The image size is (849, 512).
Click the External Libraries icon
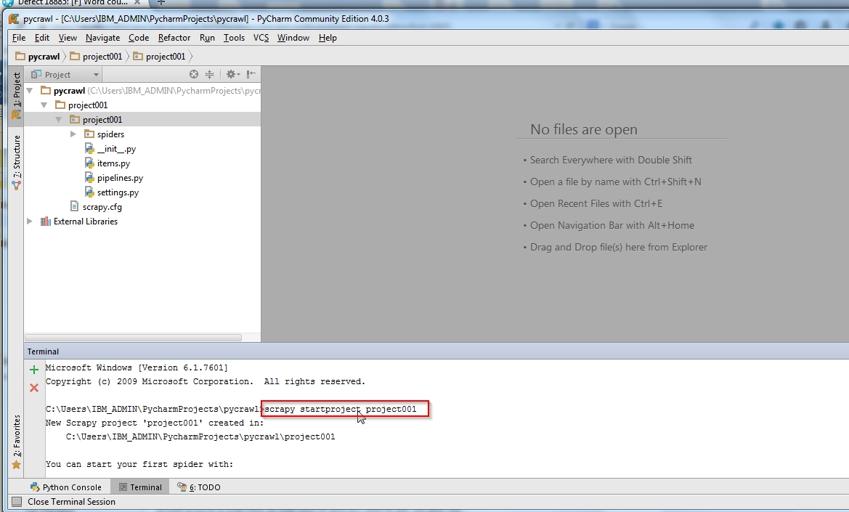(45, 221)
